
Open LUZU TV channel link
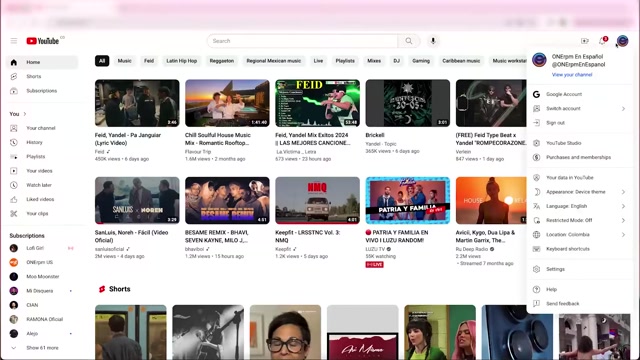point(375,249)
